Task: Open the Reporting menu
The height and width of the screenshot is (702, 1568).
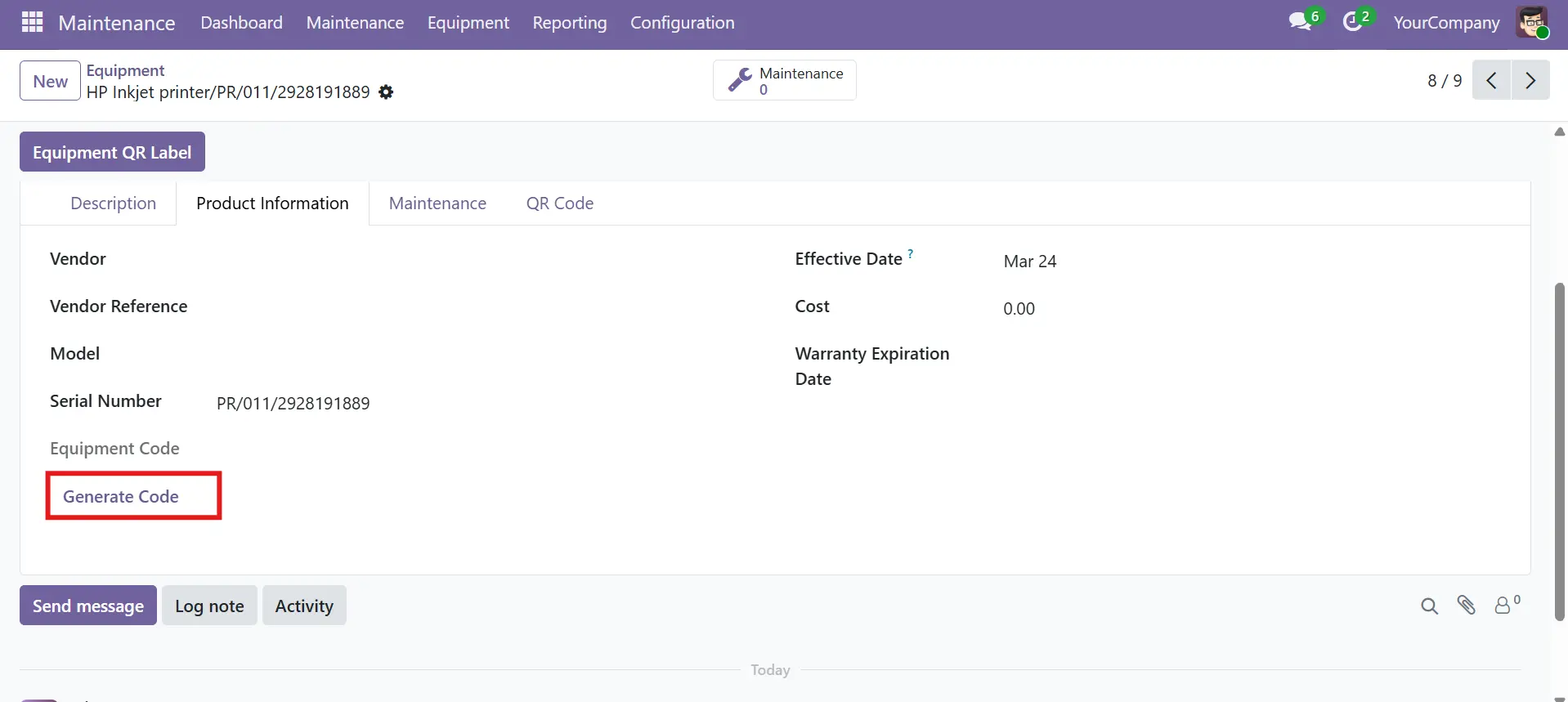Action: pyautogui.click(x=569, y=23)
